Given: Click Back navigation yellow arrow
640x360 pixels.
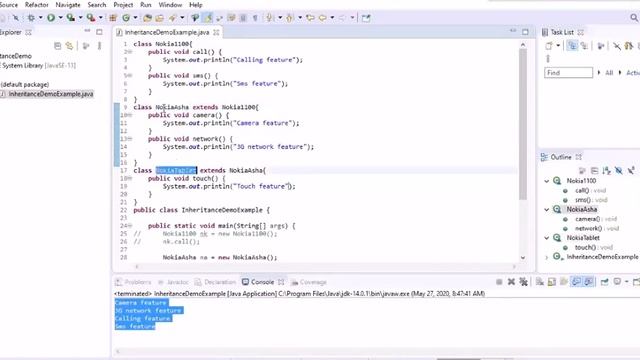Looking at the screenshot, I should [x=323, y=18].
